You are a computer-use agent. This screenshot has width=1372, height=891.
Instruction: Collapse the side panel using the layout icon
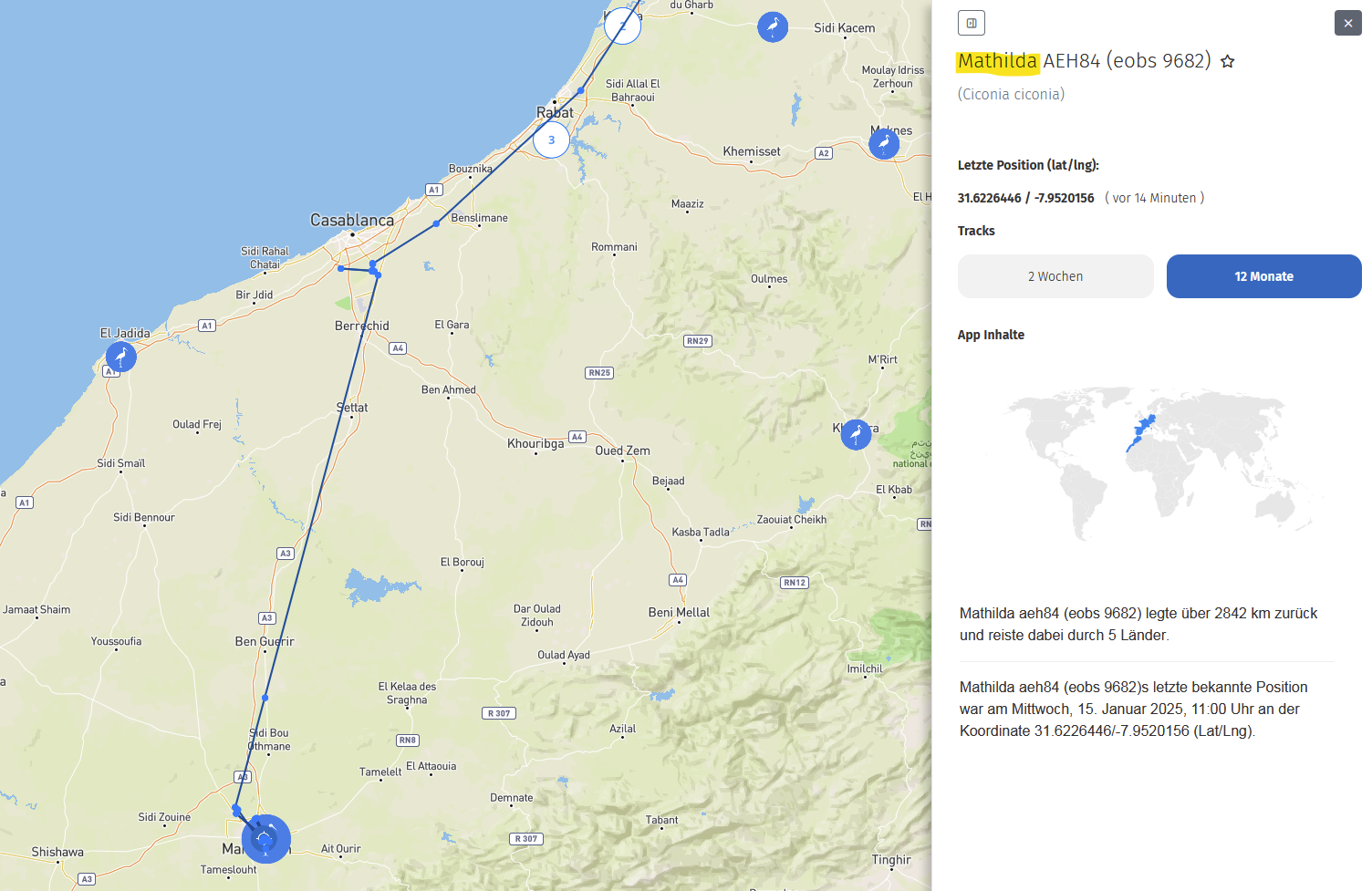coord(972,23)
